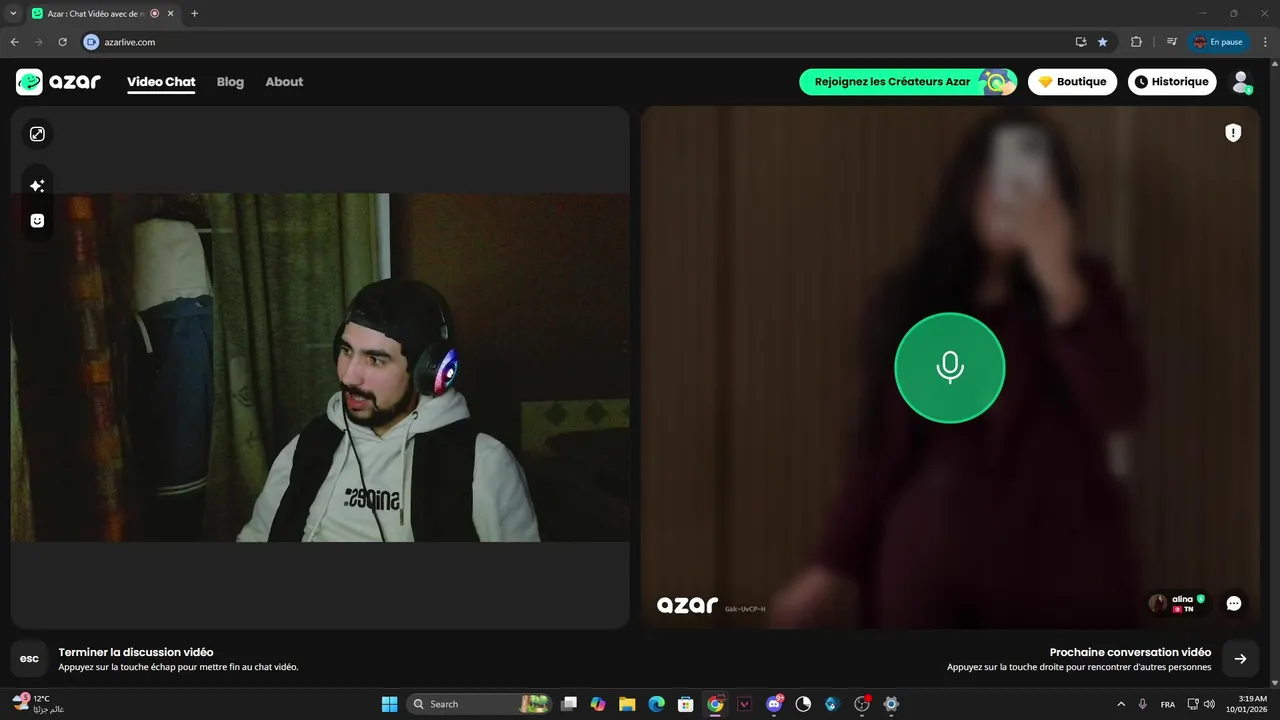1280x720 pixels.
Task: Open the media controls icon
Action: coord(1172,42)
